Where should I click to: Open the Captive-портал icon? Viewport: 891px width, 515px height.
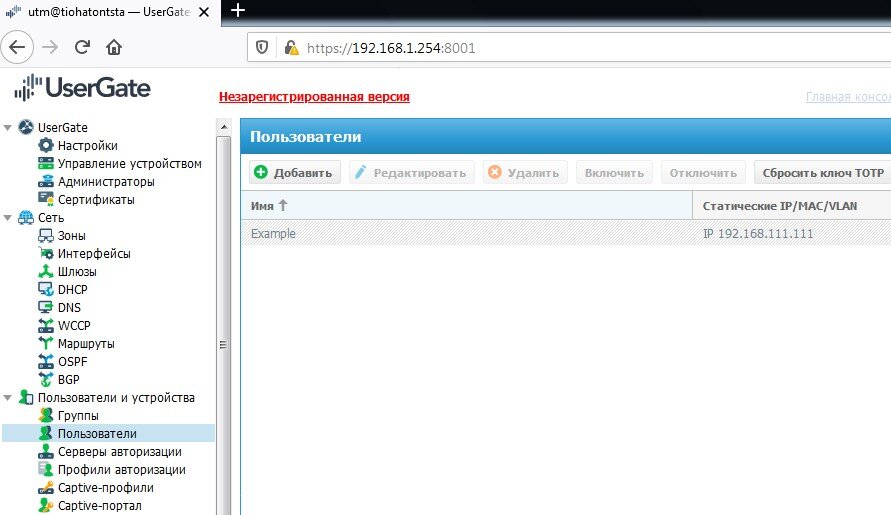click(45, 506)
